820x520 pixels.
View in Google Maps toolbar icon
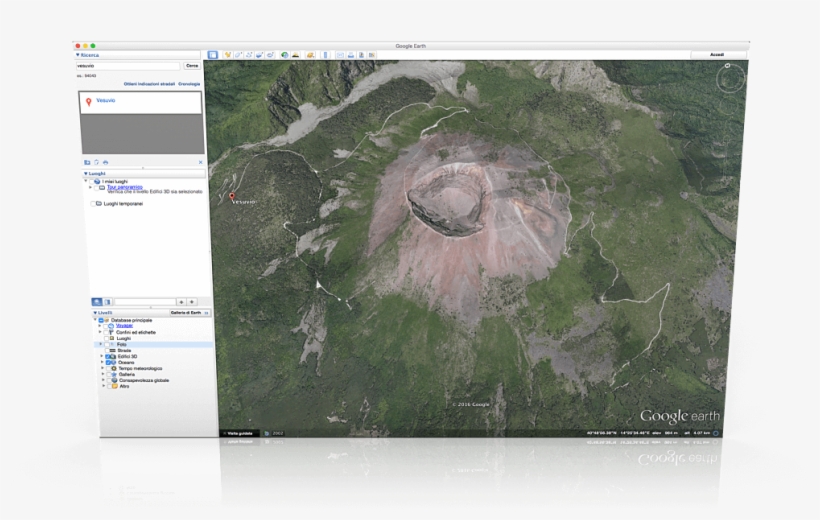[x=372, y=55]
